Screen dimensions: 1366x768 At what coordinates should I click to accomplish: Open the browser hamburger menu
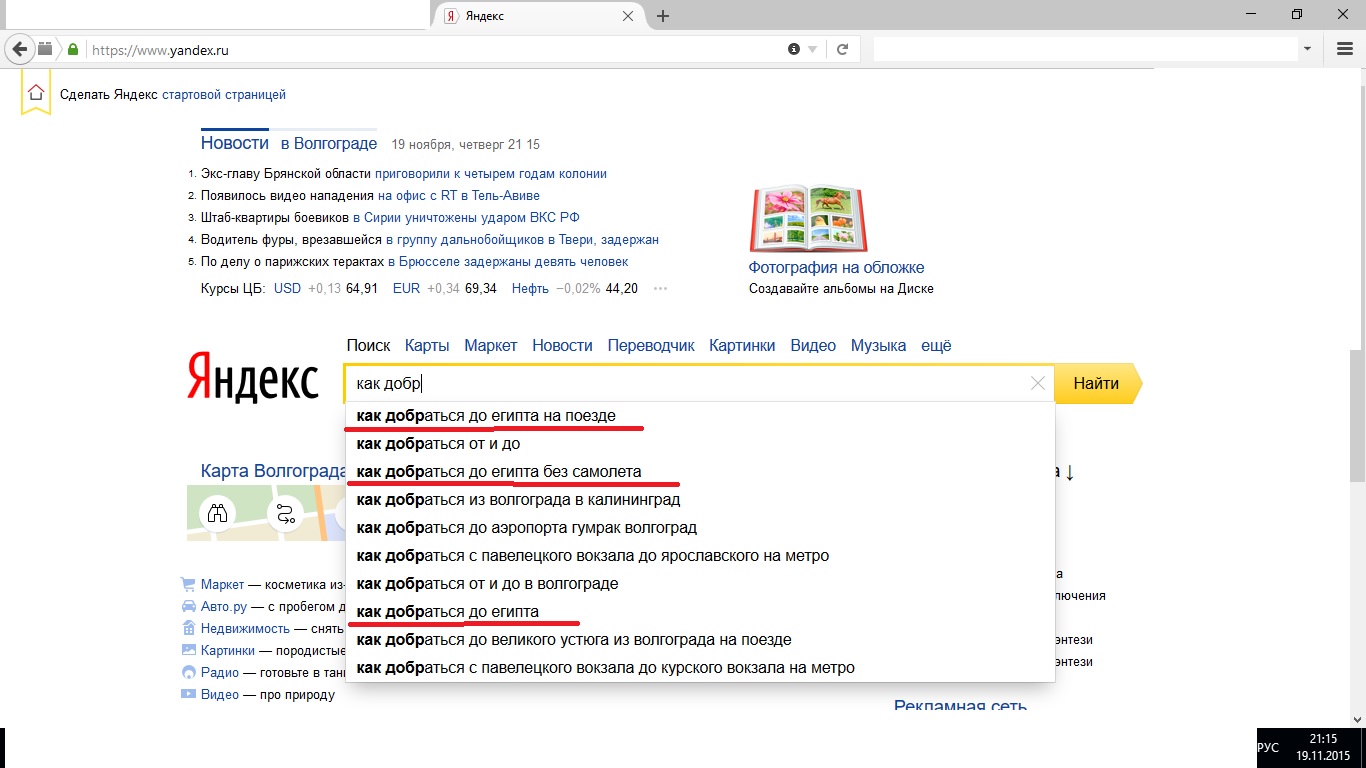[x=1345, y=49]
